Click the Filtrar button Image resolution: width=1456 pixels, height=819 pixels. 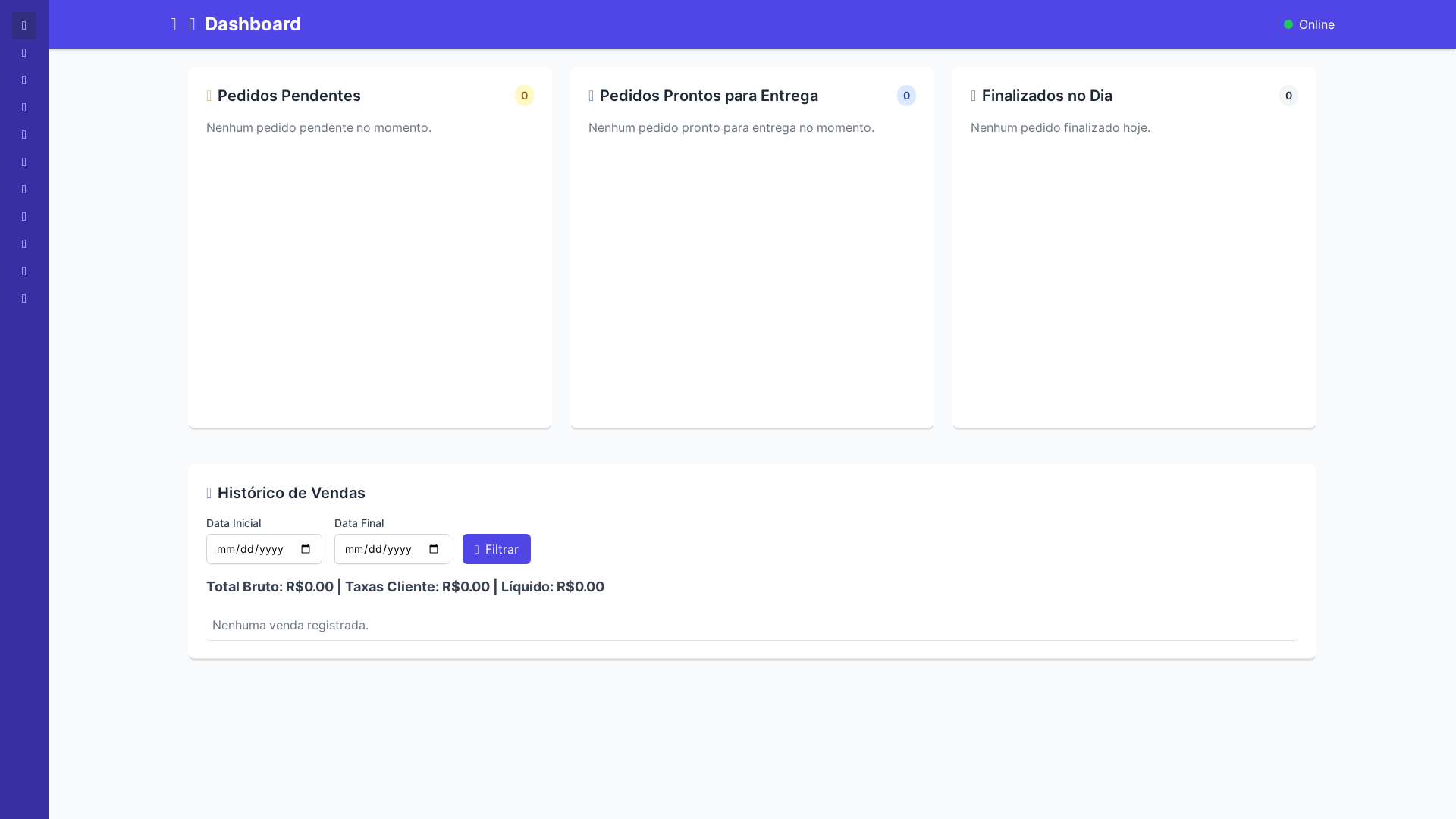pyautogui.click(x=497, y=549)
